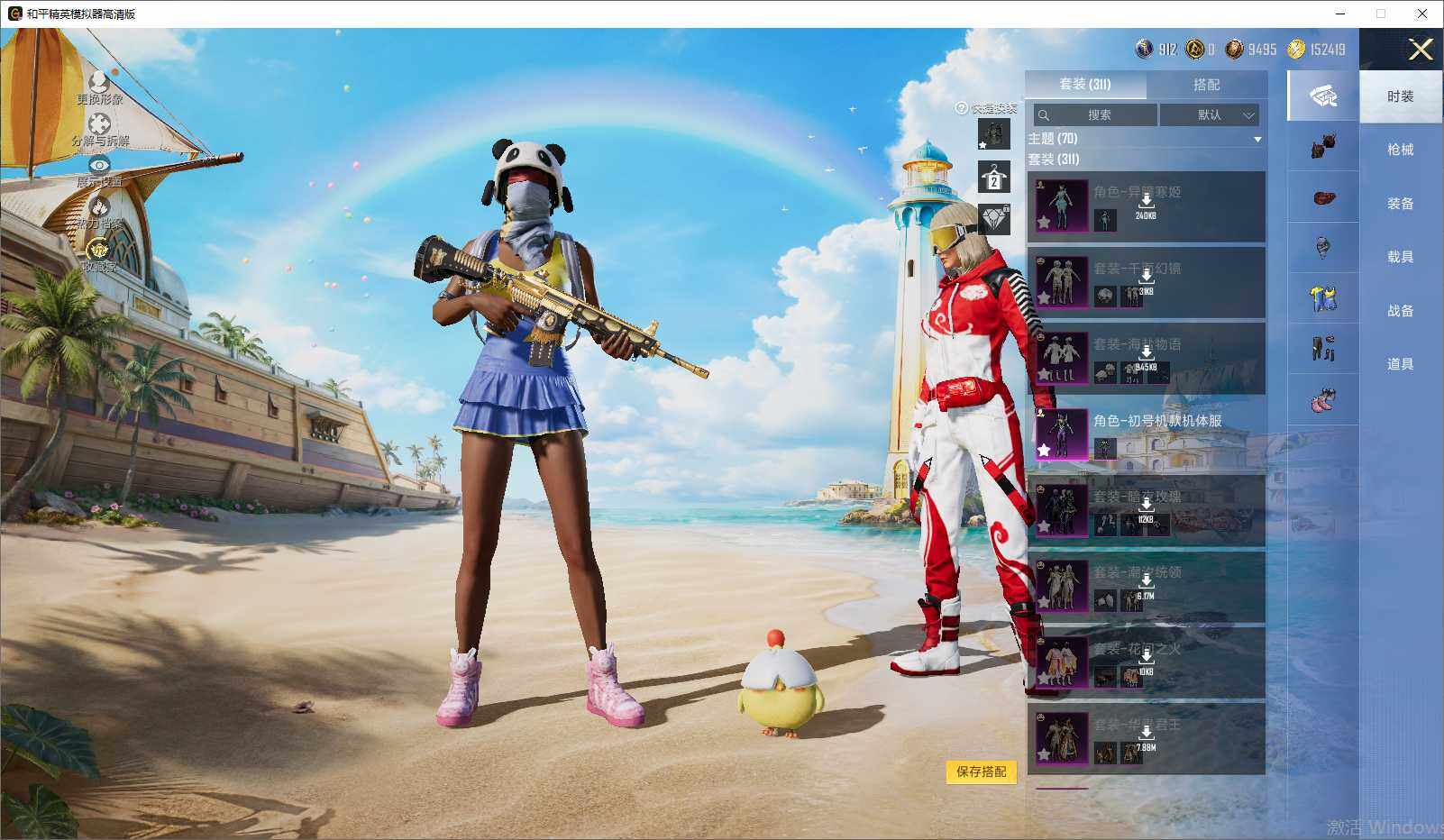Click the 9495 bronze coin icon
Image resolution: width=1444 pixels, height=840 pixels.
point(1234,49)
